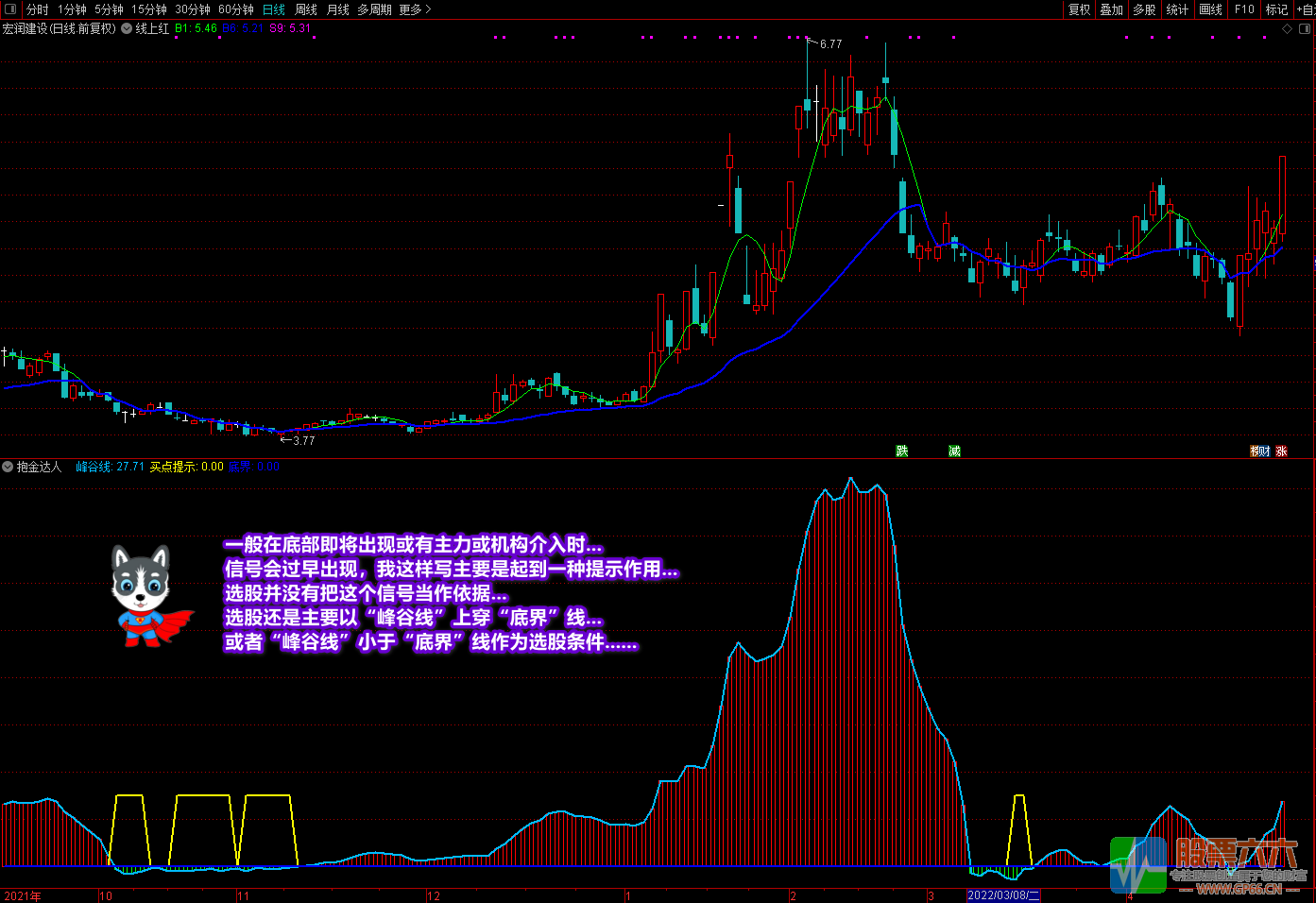
Task: Click the 复权 button
Action: click(x=1079, y=9)
